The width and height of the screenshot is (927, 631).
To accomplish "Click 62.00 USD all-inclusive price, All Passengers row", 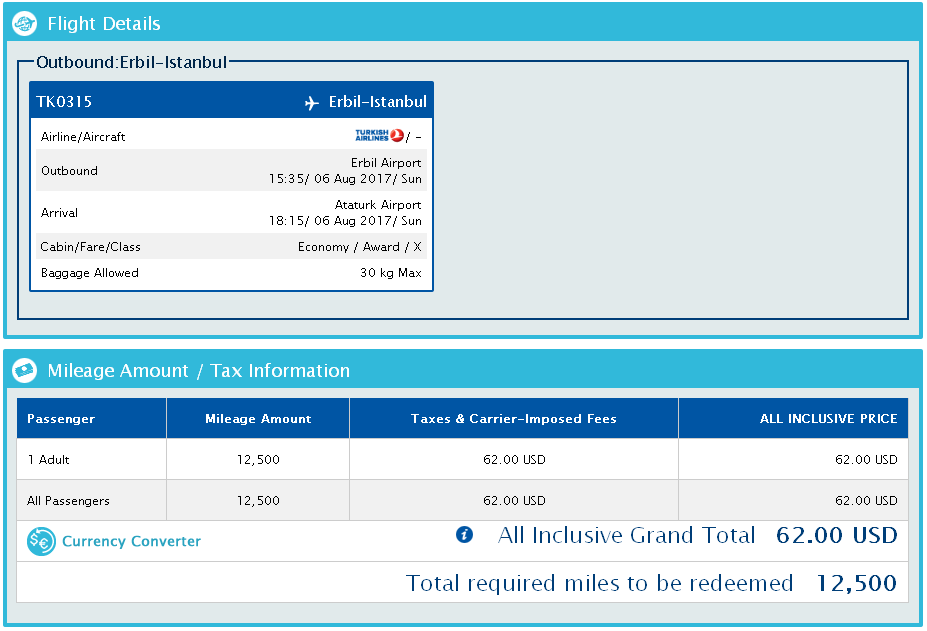I will point(866,501).
